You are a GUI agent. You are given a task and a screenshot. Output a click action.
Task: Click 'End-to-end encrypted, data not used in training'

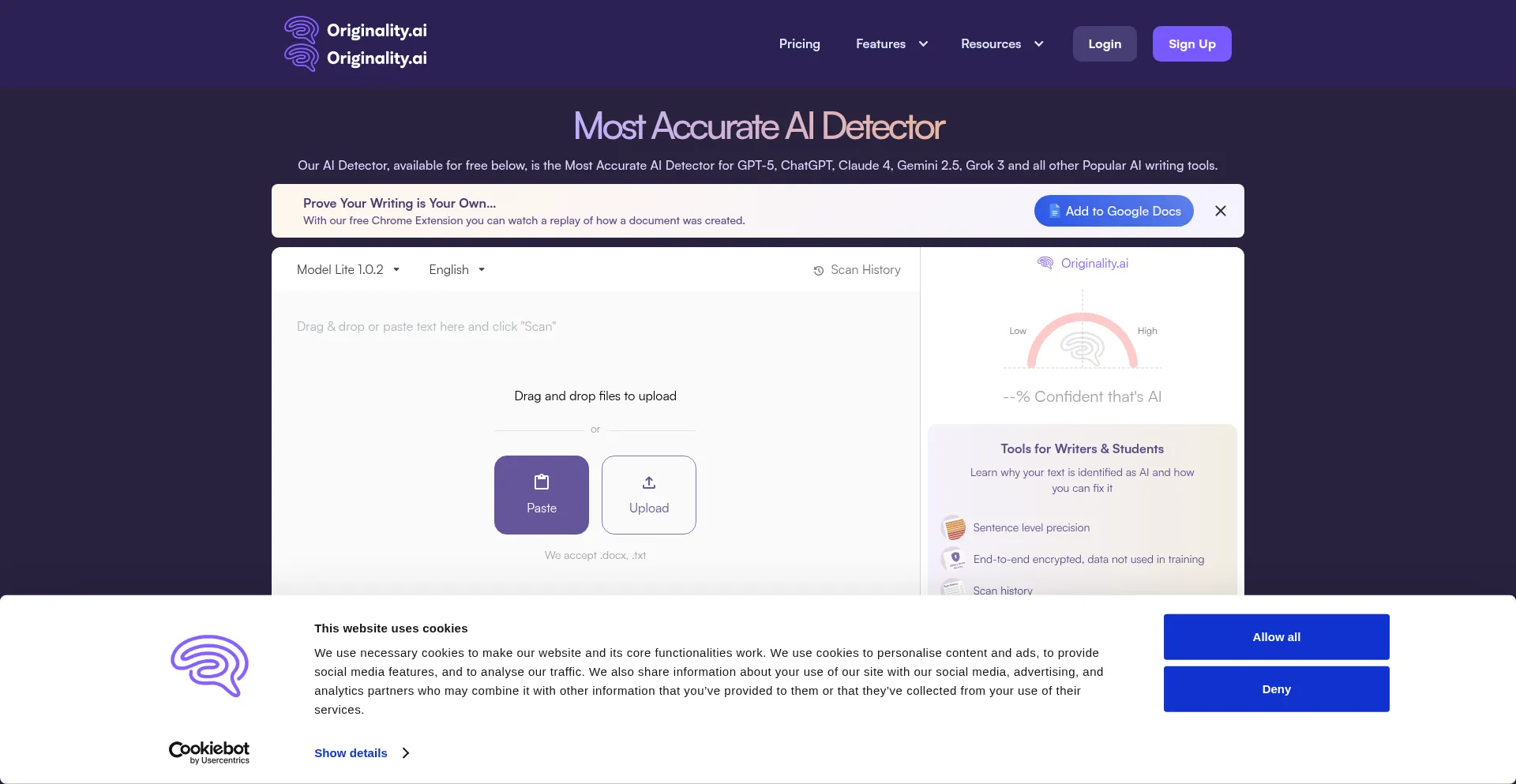(x=1089, y=559)
